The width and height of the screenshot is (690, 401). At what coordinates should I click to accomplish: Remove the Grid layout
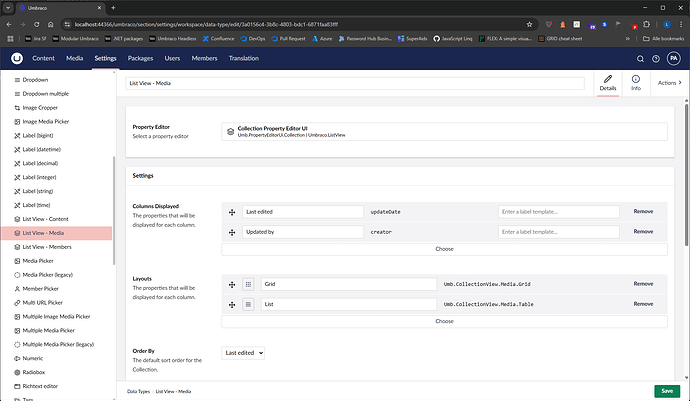point(643,284)
